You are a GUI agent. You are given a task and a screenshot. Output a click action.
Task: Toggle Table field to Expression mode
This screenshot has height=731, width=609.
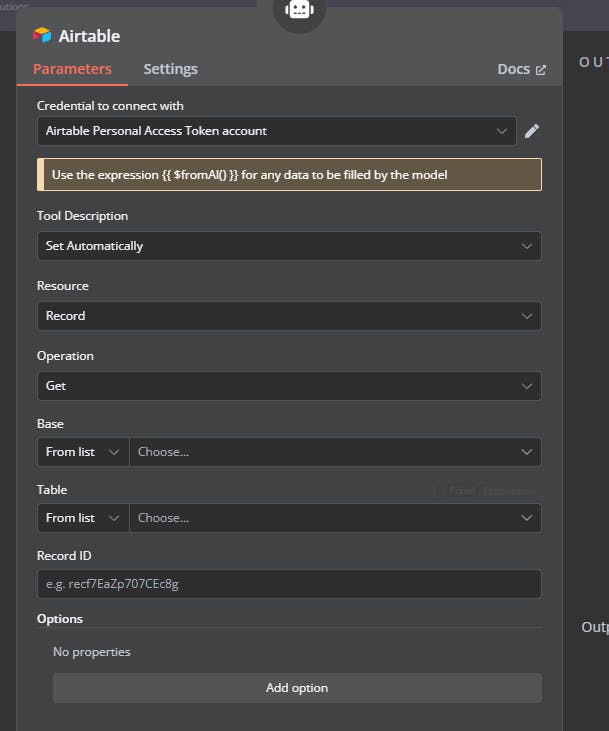[509, 491]
